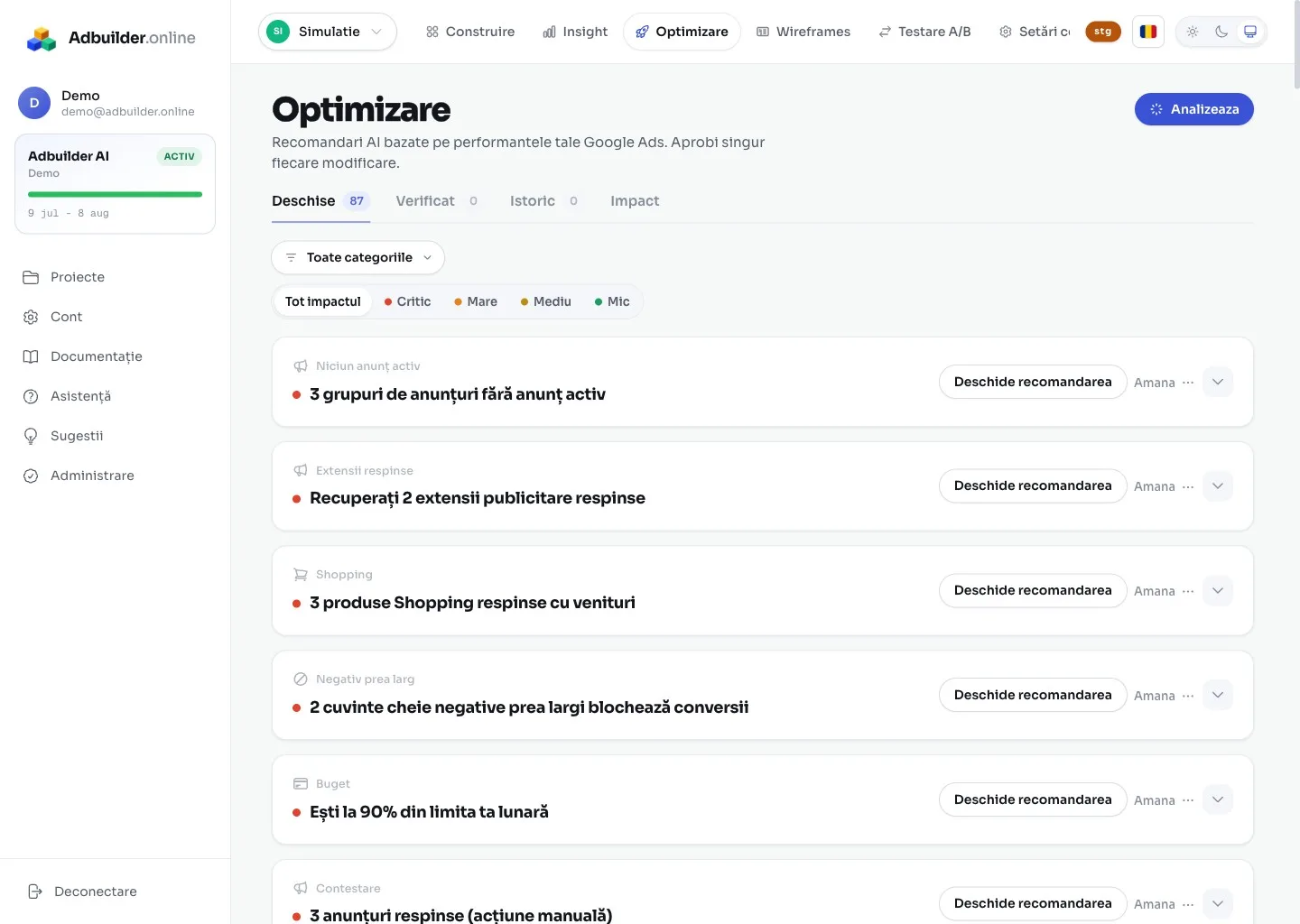Click the Documentație book icon
This screenshot has width=1300, height=924.
pos(31,356)
